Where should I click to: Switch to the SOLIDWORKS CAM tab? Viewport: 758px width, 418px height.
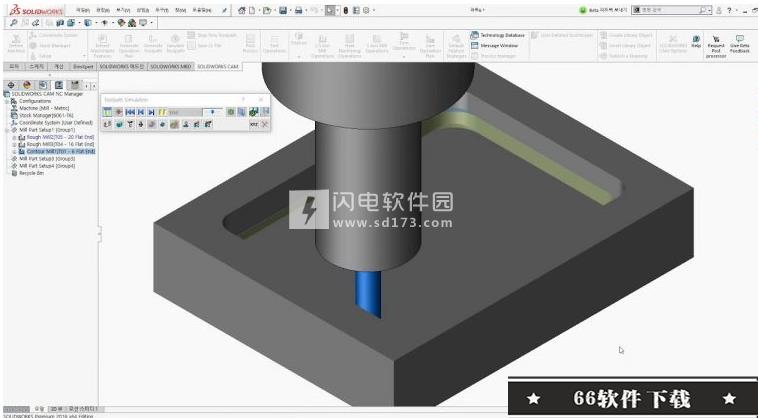pyautogui.click(x=218, y=66)
